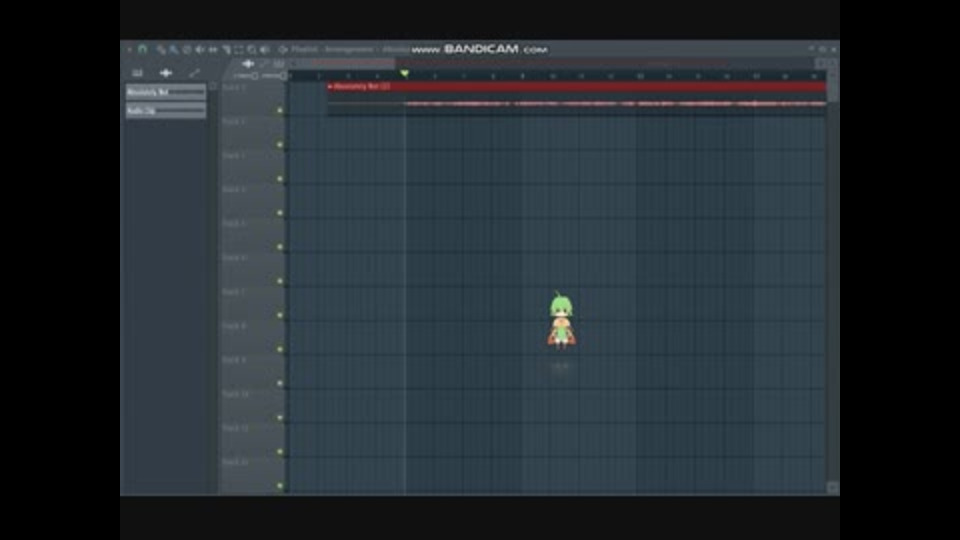The width and height of the screenshot is (960, 540).
Task: Mute Track 3 via green dot
Action: [280, 179]
